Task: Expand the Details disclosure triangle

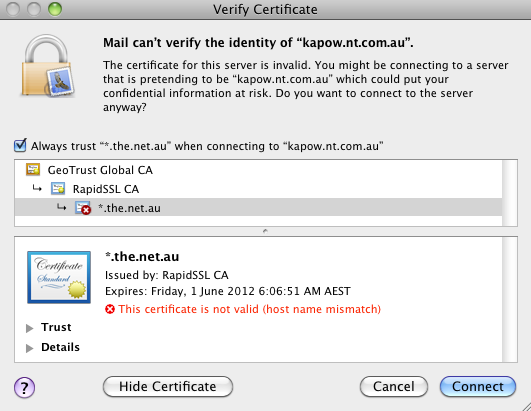Action: click(30, 348)
